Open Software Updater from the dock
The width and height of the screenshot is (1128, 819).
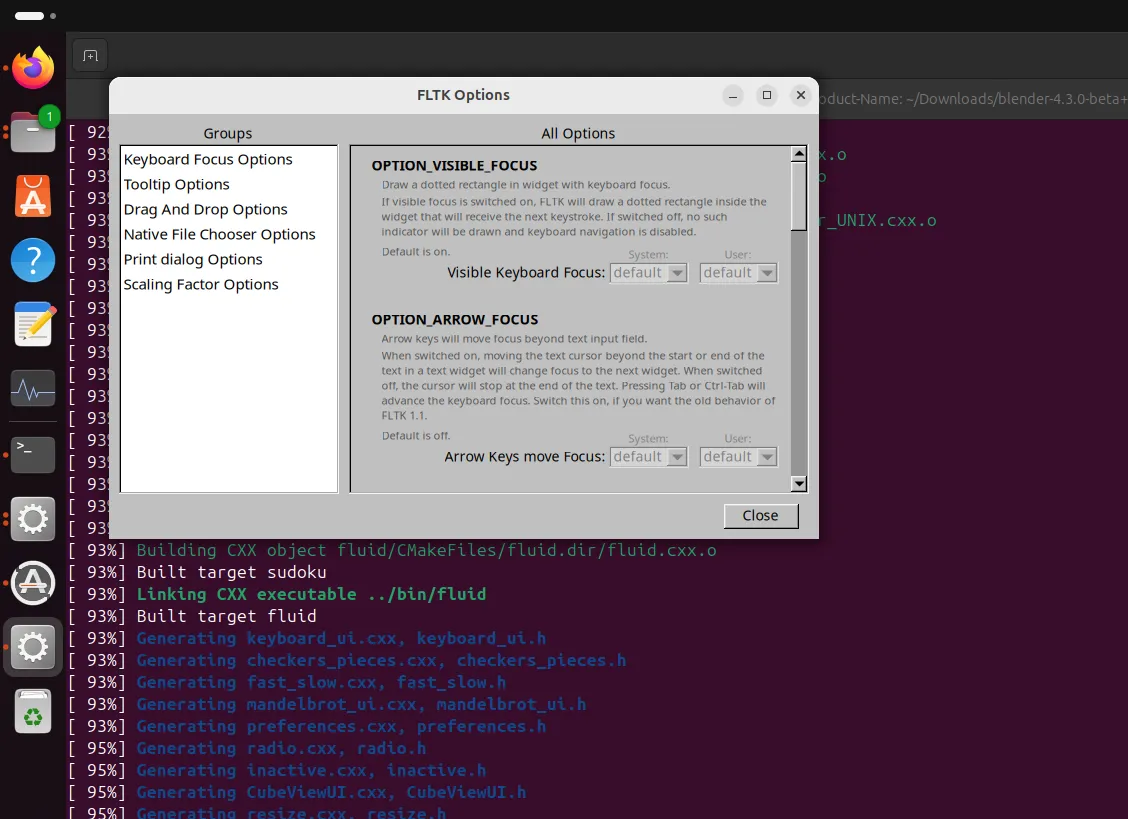(33, 582)
